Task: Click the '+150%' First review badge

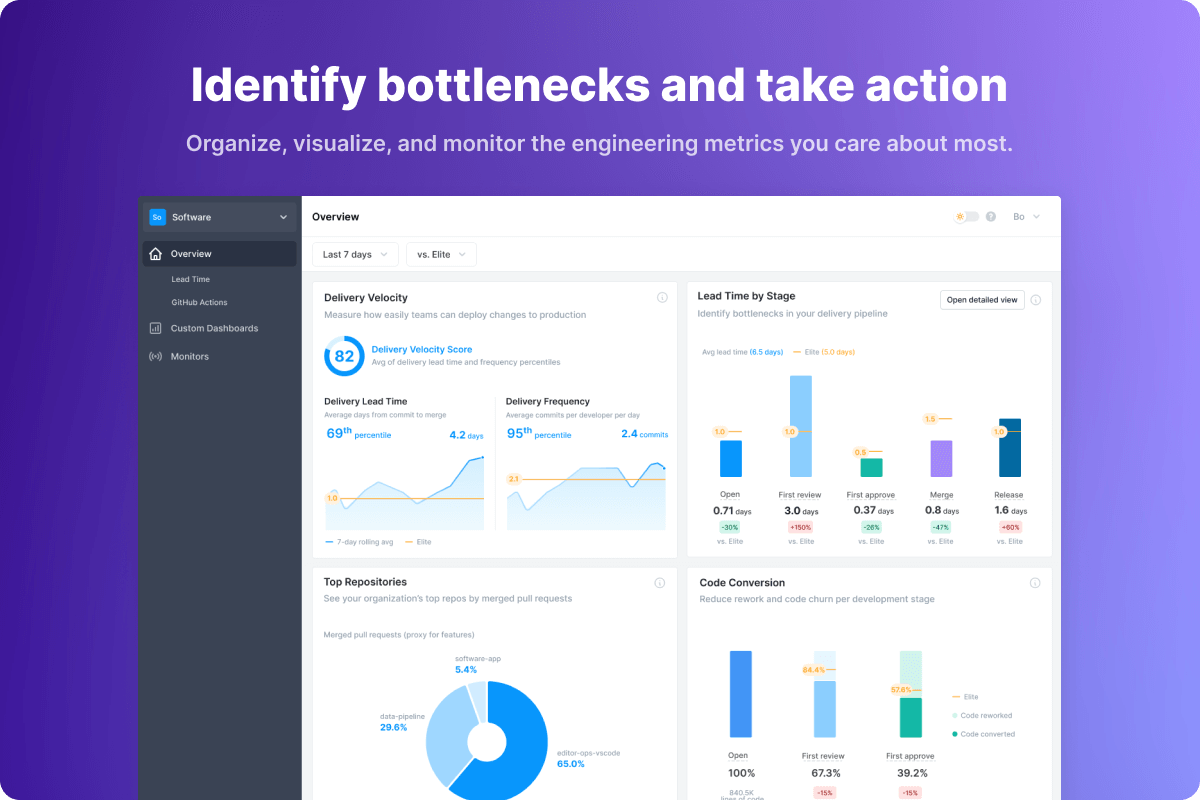Action: tap(800, 527)
